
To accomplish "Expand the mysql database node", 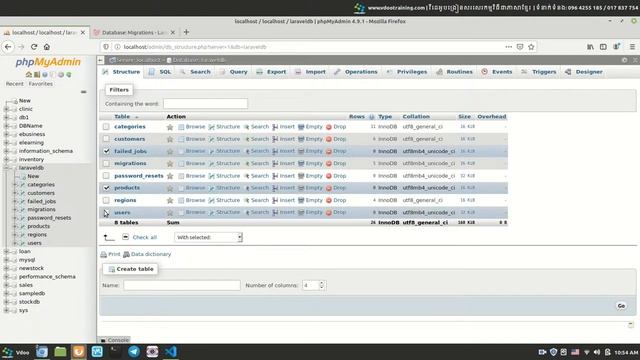I will 6,260.
